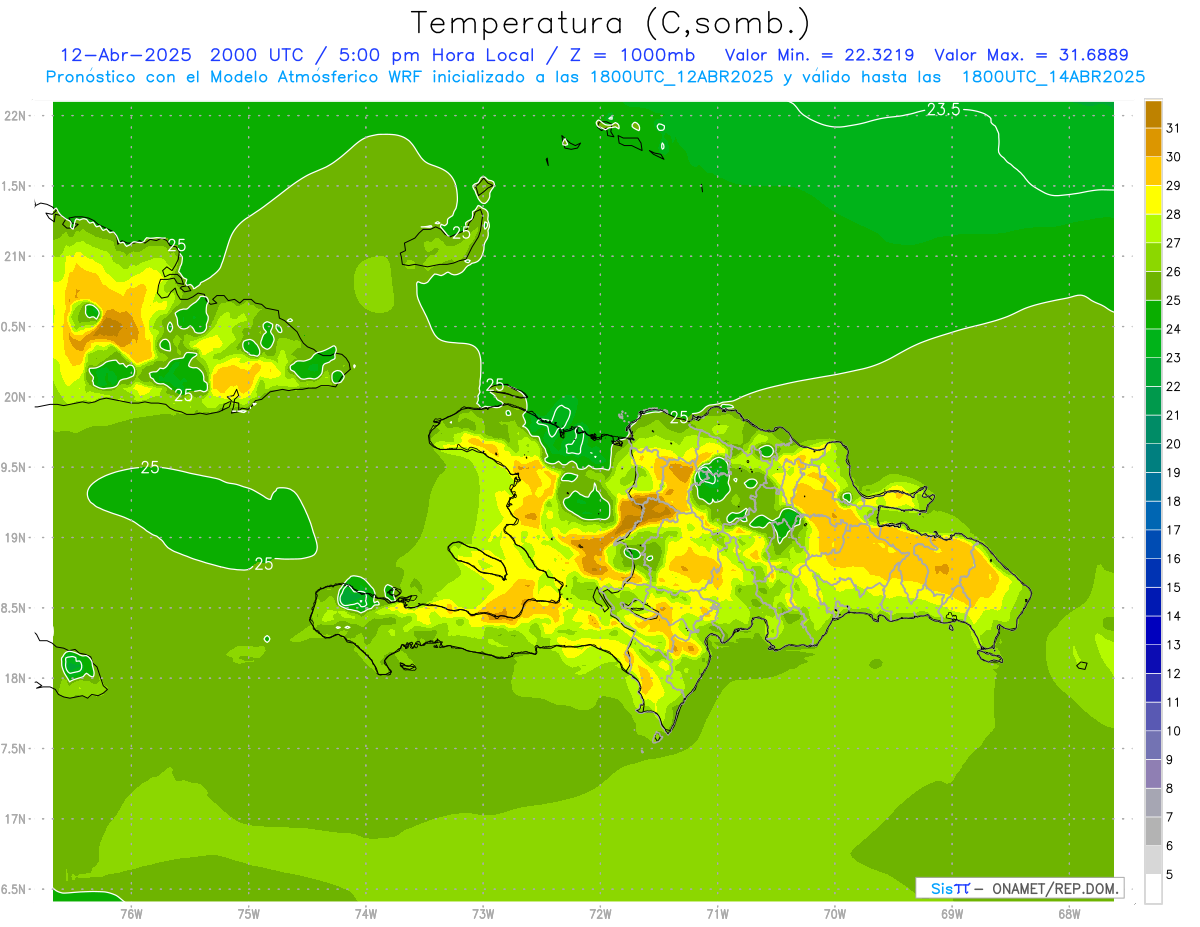
Task: Click the legend value "18"
Action: point(1173,501)
